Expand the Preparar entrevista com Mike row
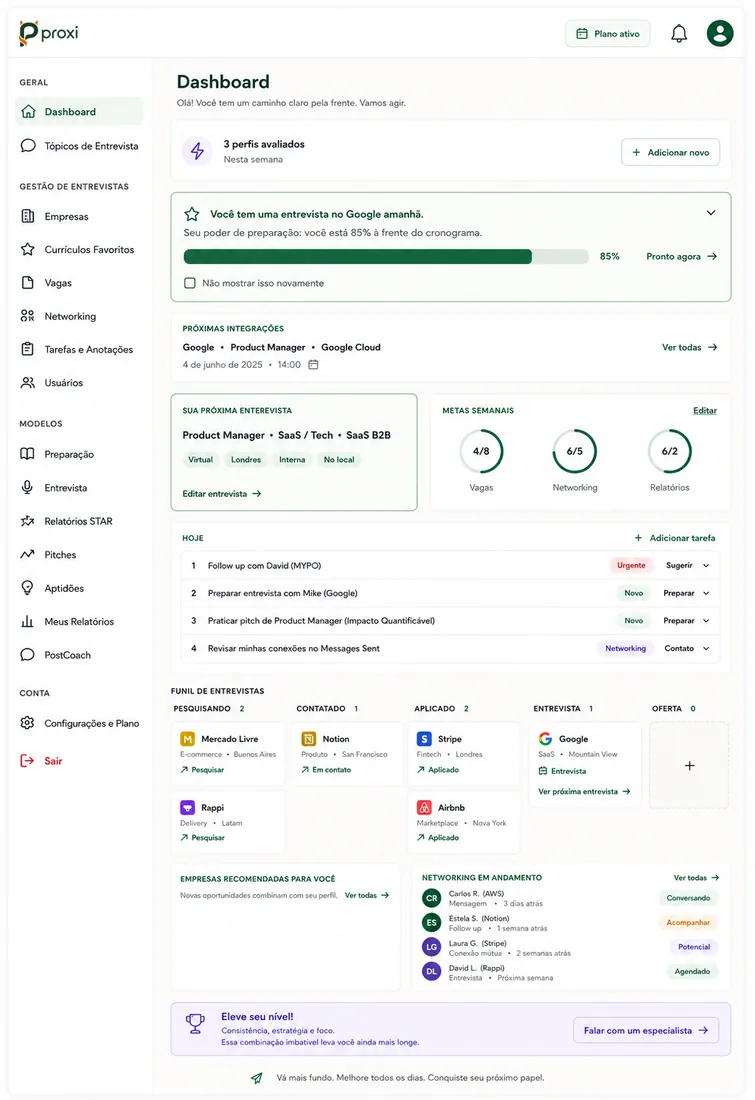 706,593
